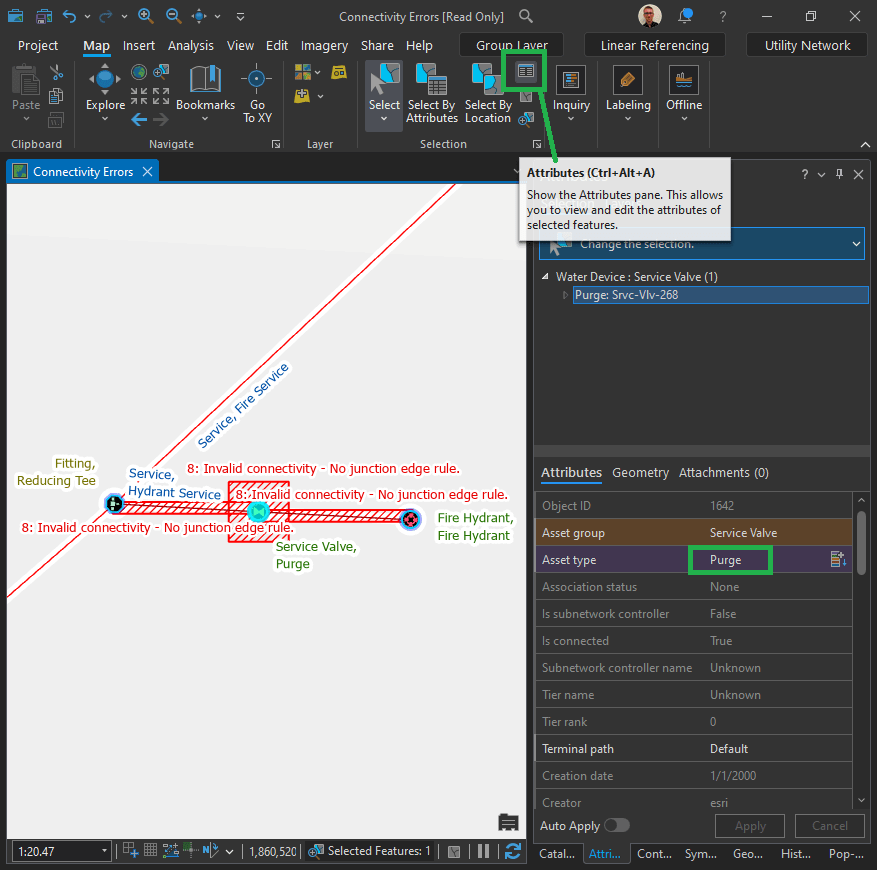Open Select By Attributes
The height and width of the screenshot is (870, 877).
431,91
